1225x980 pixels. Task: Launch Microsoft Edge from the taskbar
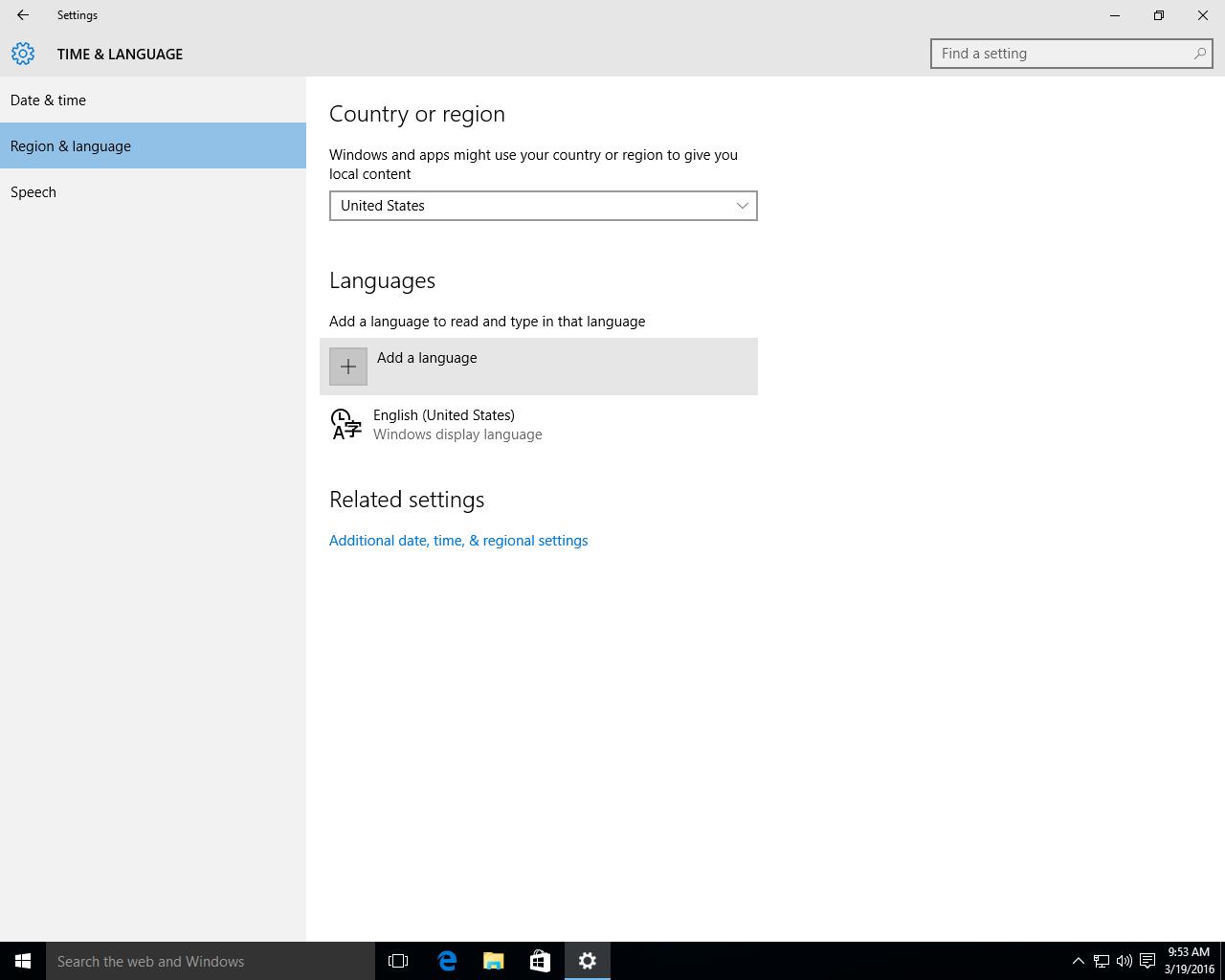(x=447, y=961)
